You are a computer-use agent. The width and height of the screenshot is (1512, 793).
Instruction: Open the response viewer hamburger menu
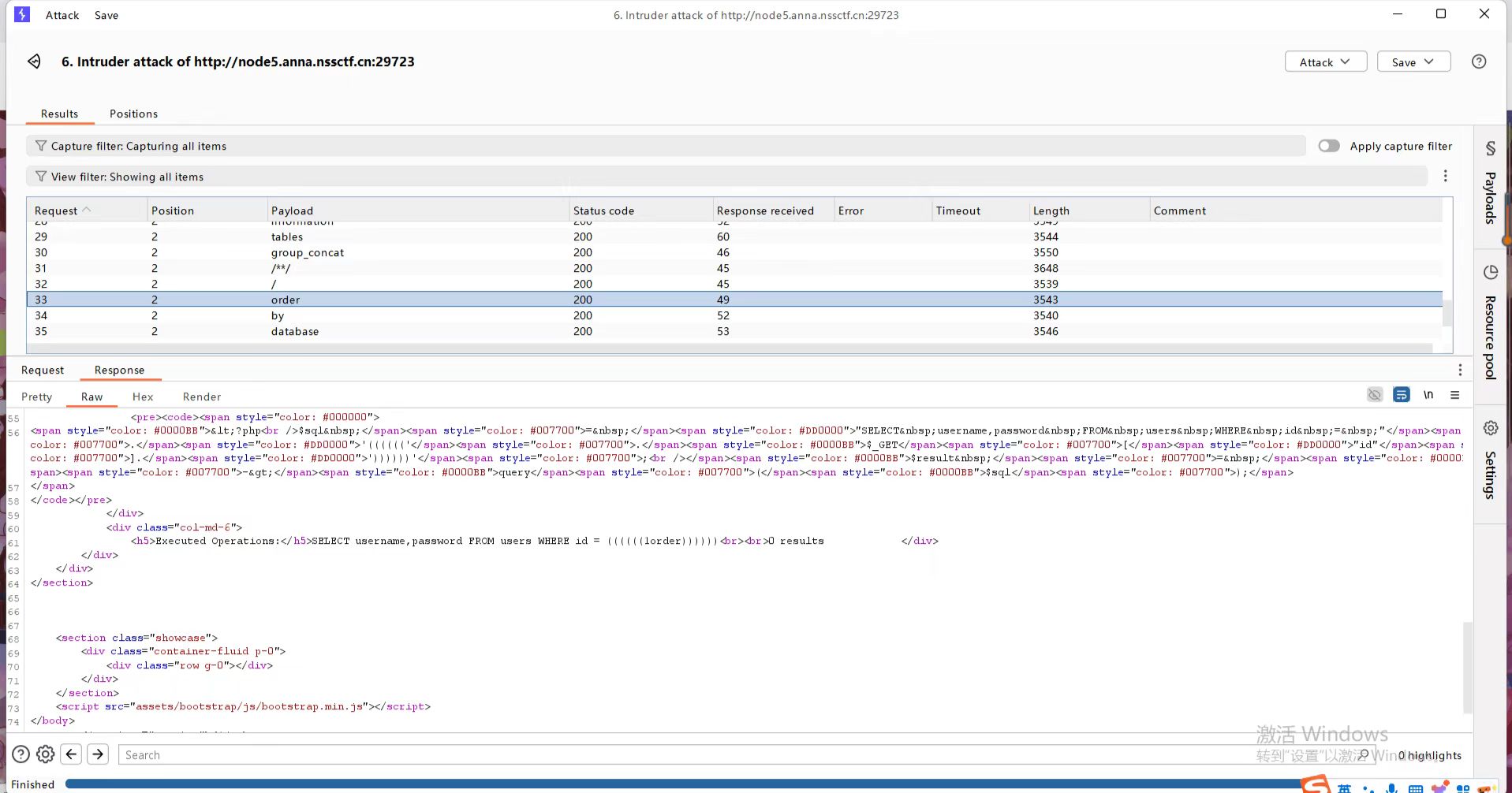(1455, 395)
